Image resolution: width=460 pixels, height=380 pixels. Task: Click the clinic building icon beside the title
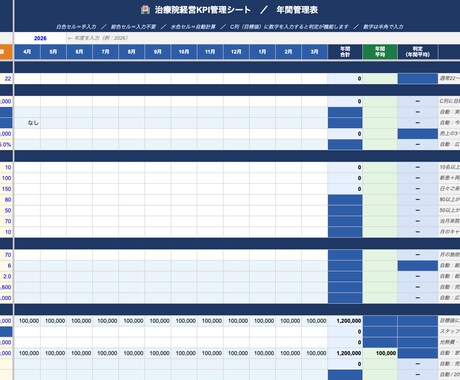click(x=145, y=10)
